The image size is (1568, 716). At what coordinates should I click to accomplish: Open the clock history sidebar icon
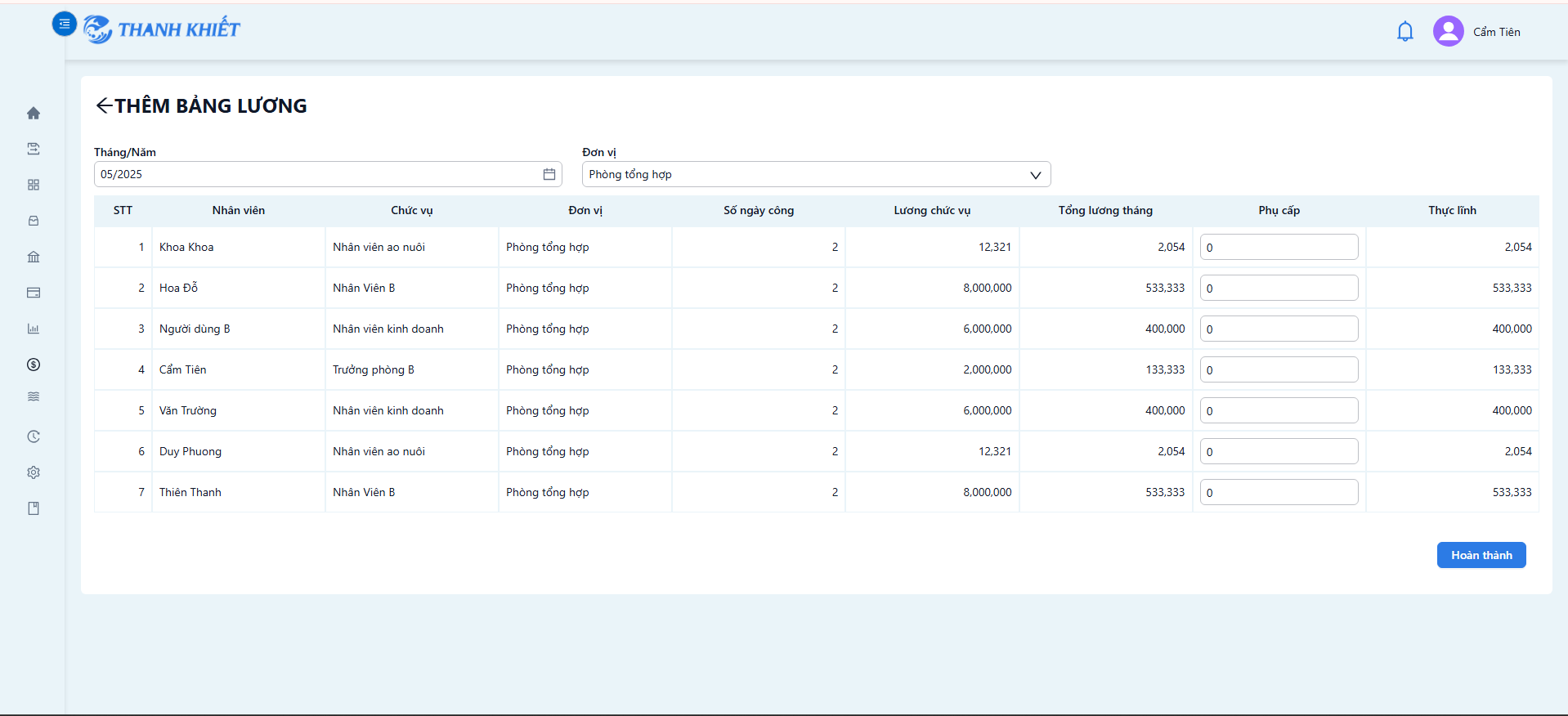[34, 436]
